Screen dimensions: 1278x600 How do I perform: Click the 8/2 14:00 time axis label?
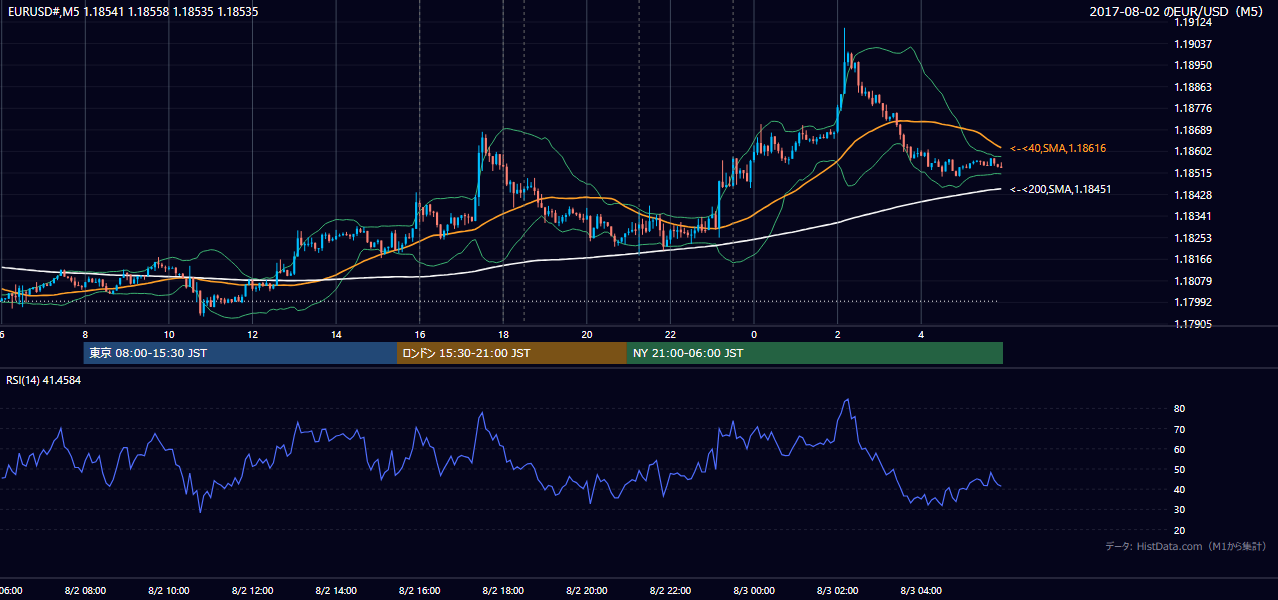click(x=338, y=591)
